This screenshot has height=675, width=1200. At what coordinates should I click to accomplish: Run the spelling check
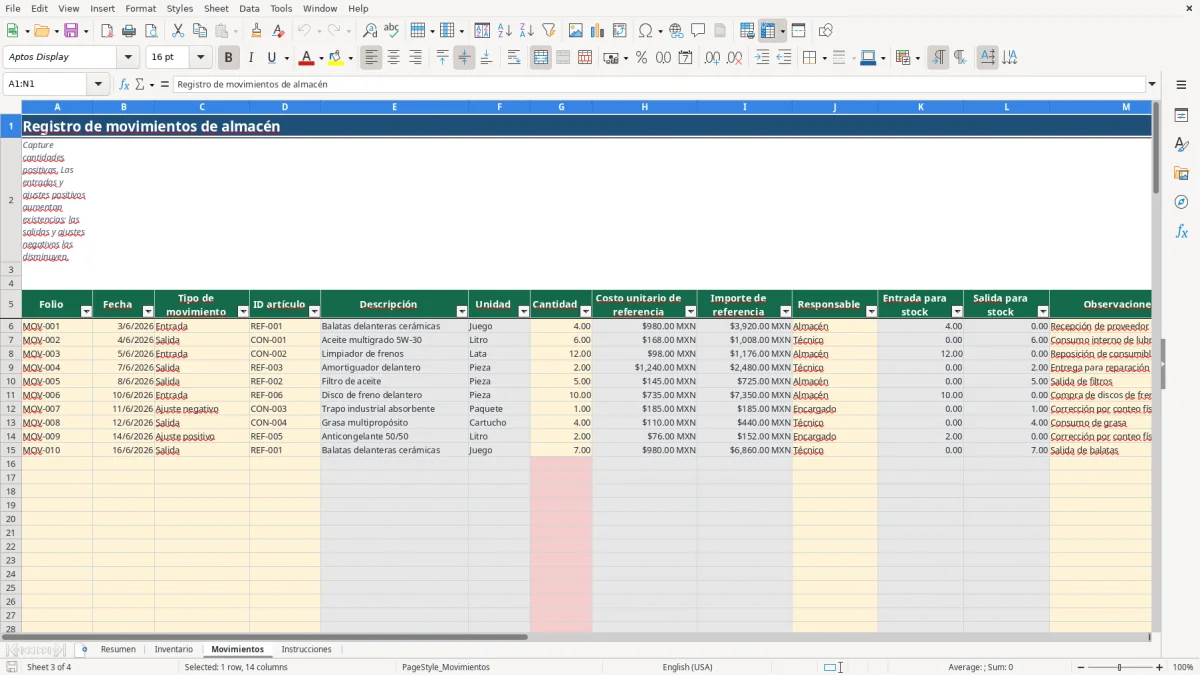[391, 31]
